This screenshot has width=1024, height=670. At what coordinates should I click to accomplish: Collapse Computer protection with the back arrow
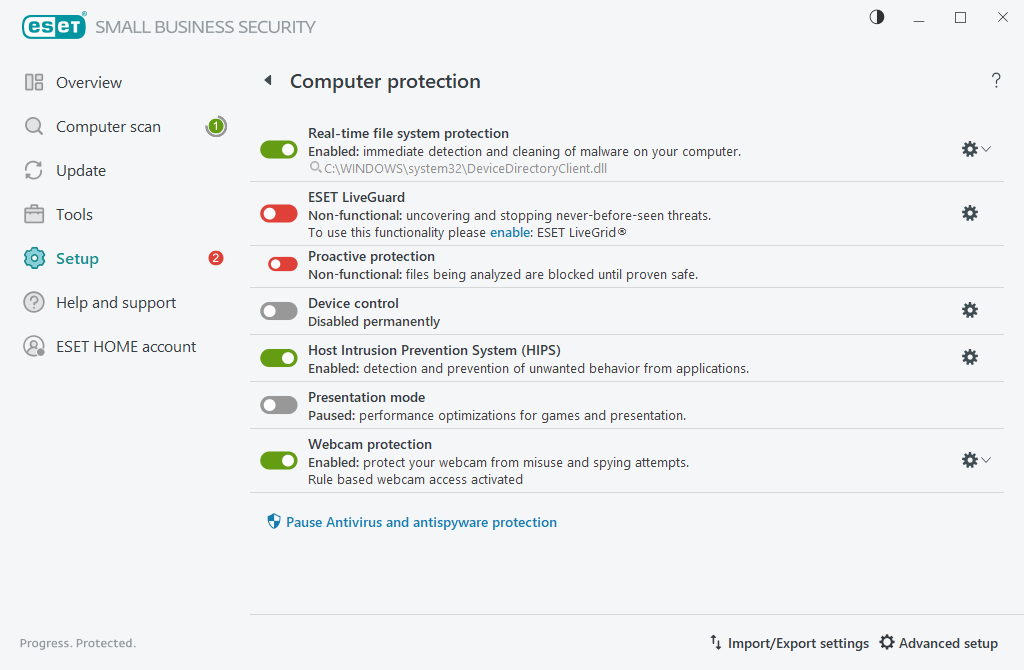[268, 81]
